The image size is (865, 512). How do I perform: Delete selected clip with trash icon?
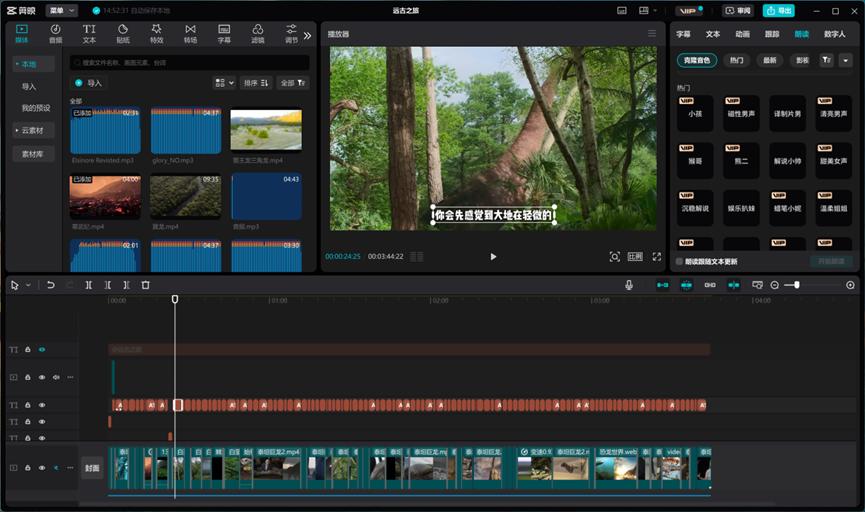point(145,285)
